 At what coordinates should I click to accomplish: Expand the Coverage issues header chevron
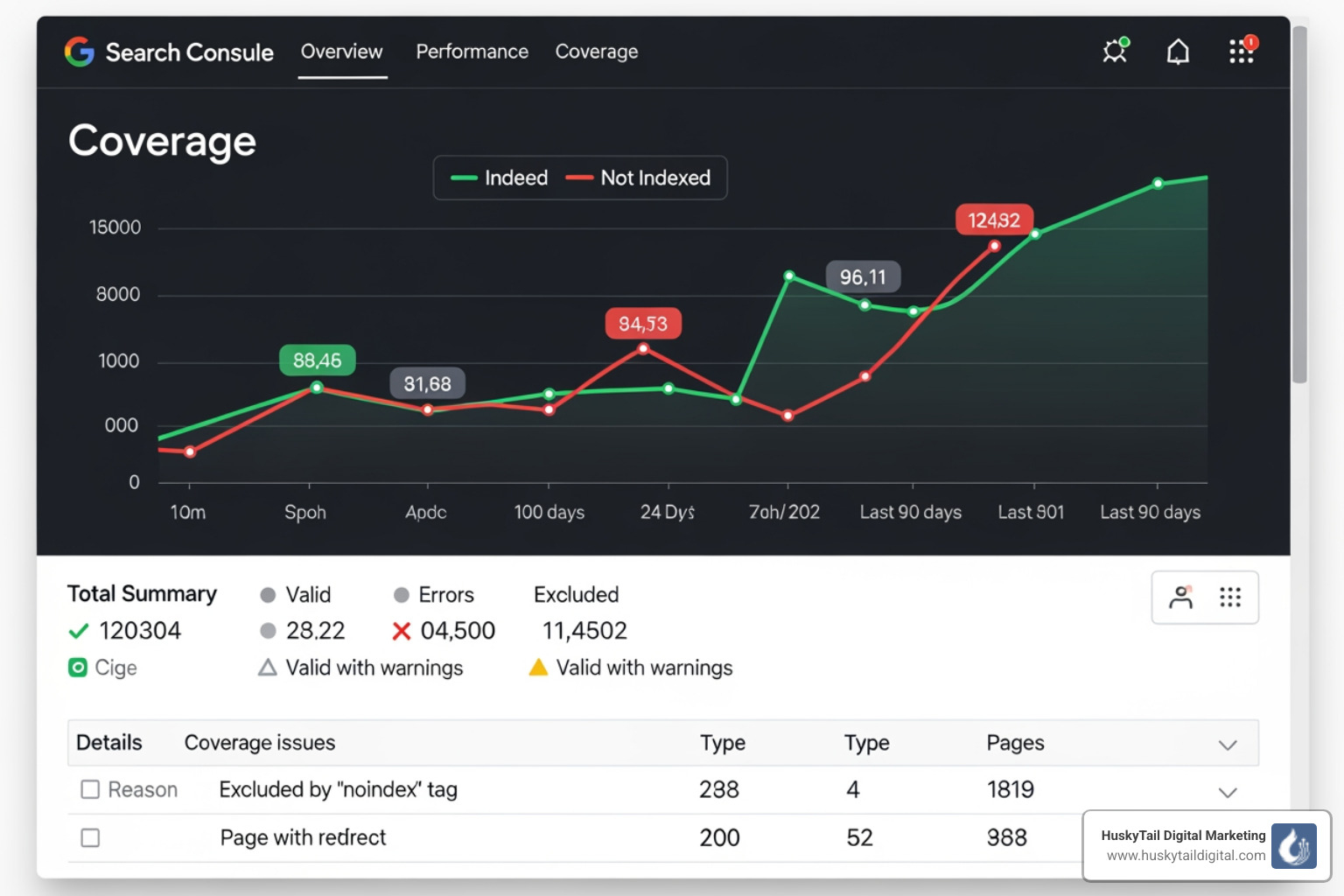click(x=1228, y=745)
